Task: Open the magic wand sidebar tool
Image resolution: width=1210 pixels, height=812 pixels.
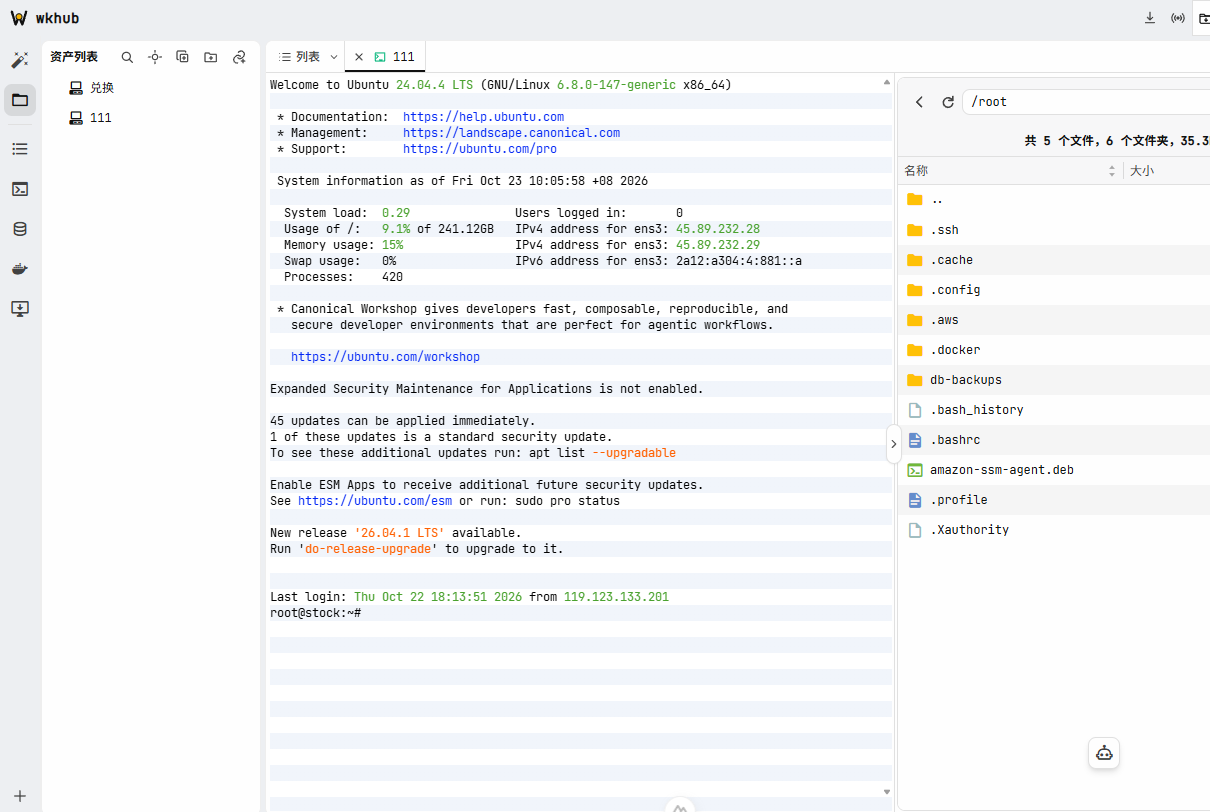Action: 20,60
